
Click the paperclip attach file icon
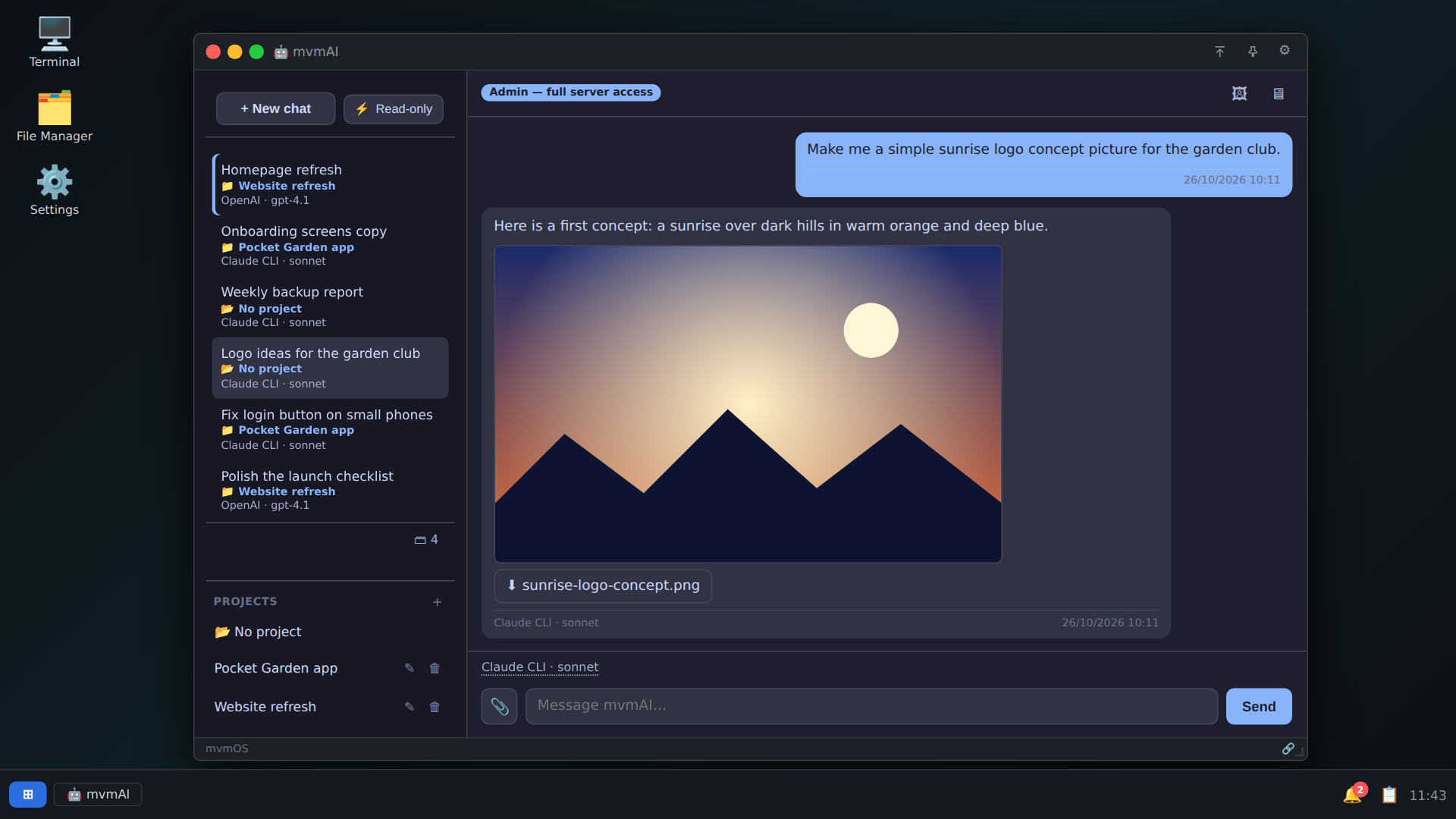click(499, 706)
